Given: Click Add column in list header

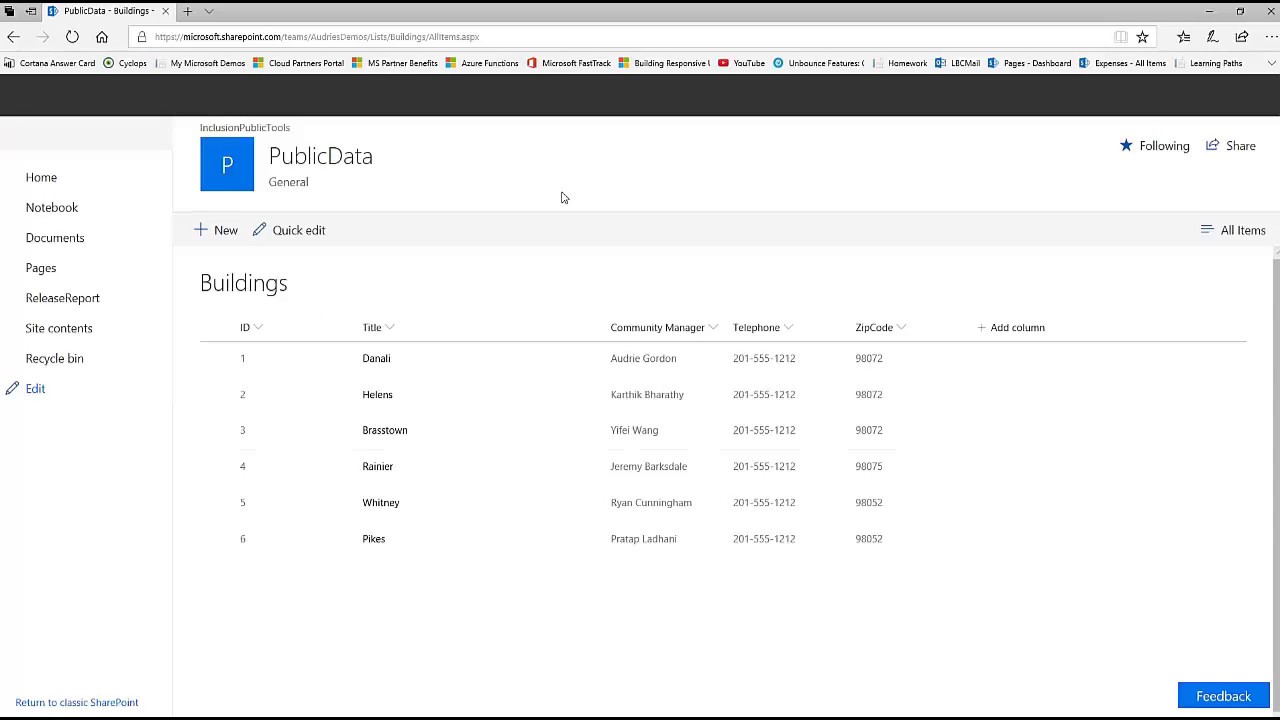Looking at the screenshot, I should coord(1011,327).
